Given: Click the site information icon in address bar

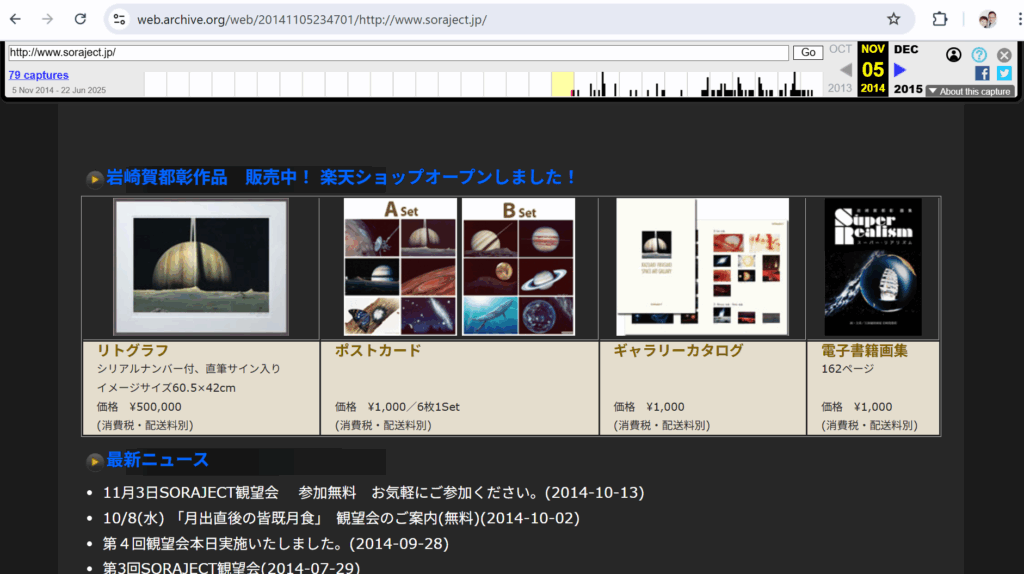Looking at the screenshot, I should (119, 19).
